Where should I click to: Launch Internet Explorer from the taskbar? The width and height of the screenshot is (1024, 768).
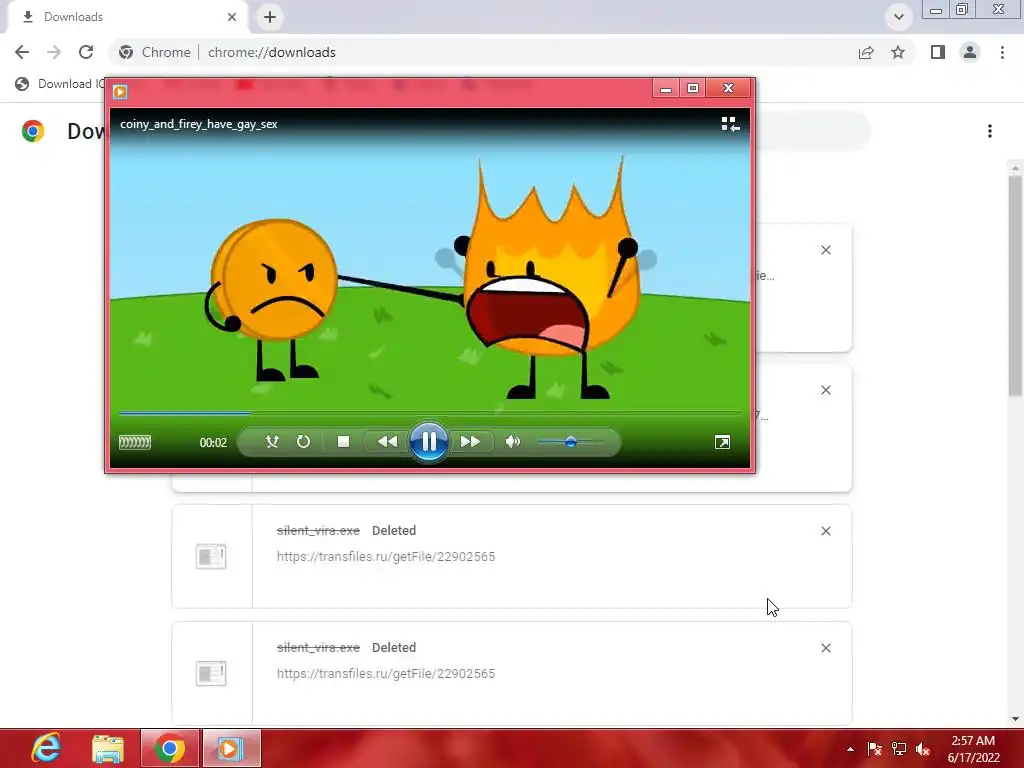pyautogui.click(x=46, y=748)
